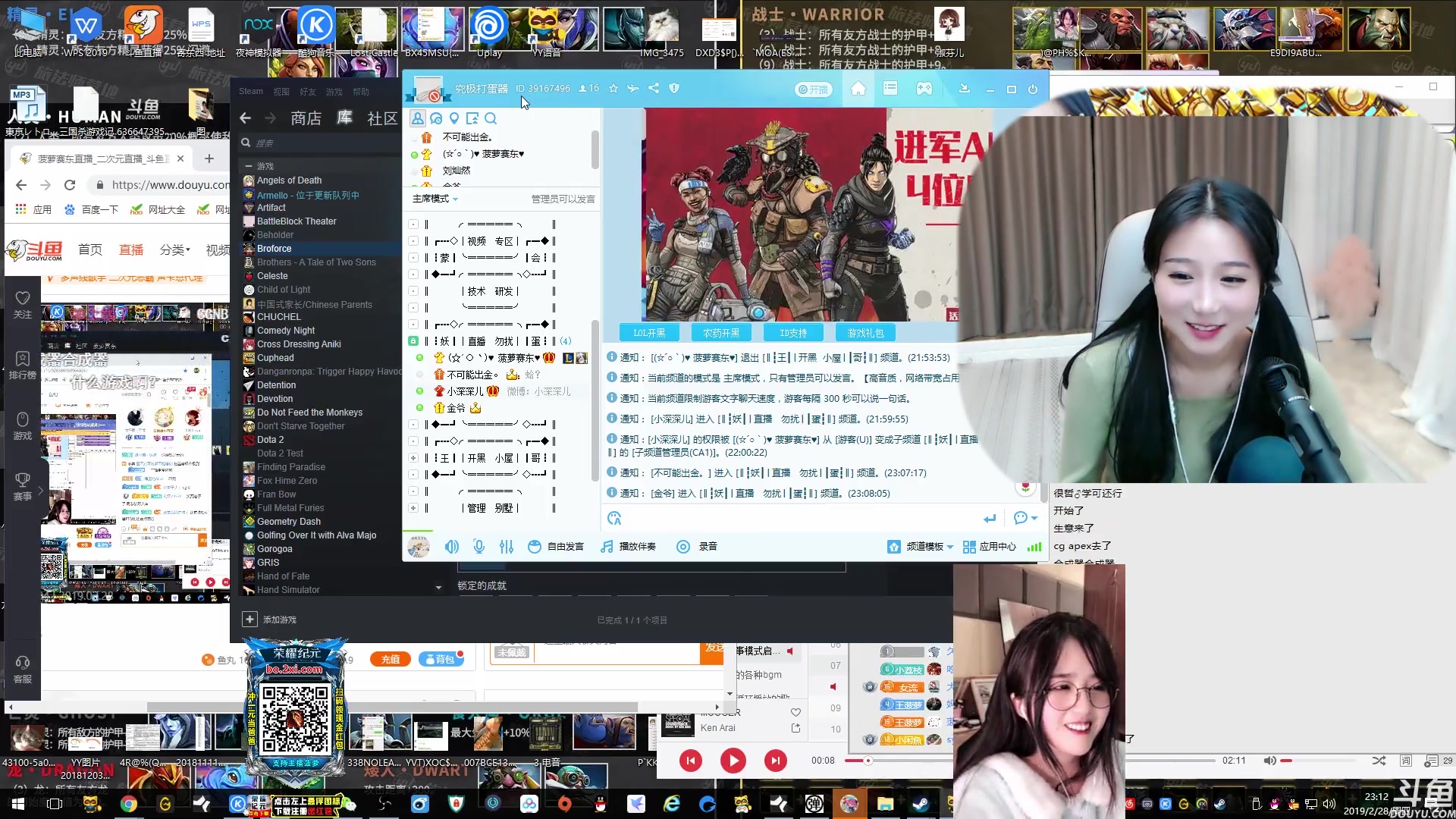
Task: Expand the 王 开黑 小屋 哥 channel
Action: tap(413, 458)
